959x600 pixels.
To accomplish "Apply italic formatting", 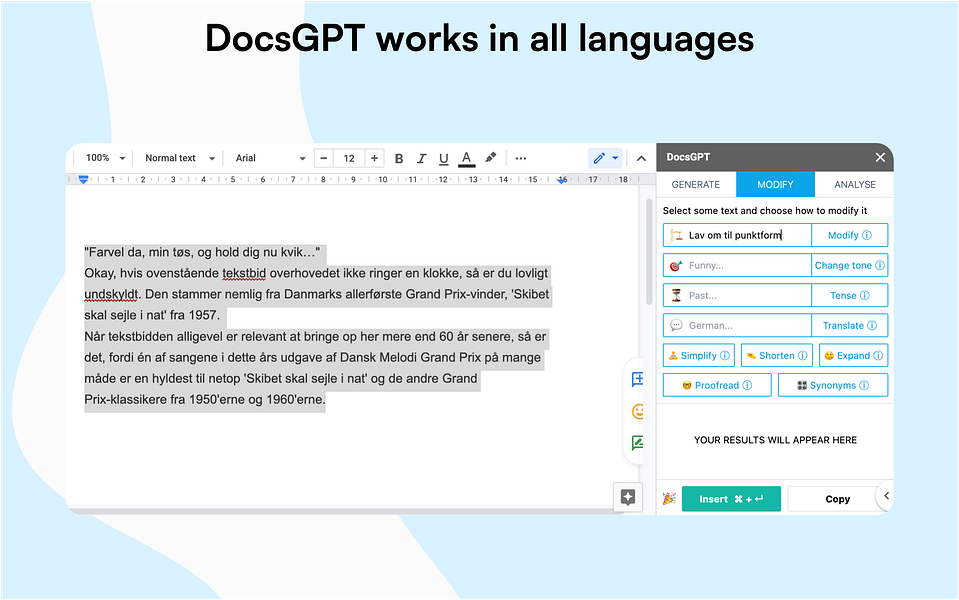I will pos(421,158).
